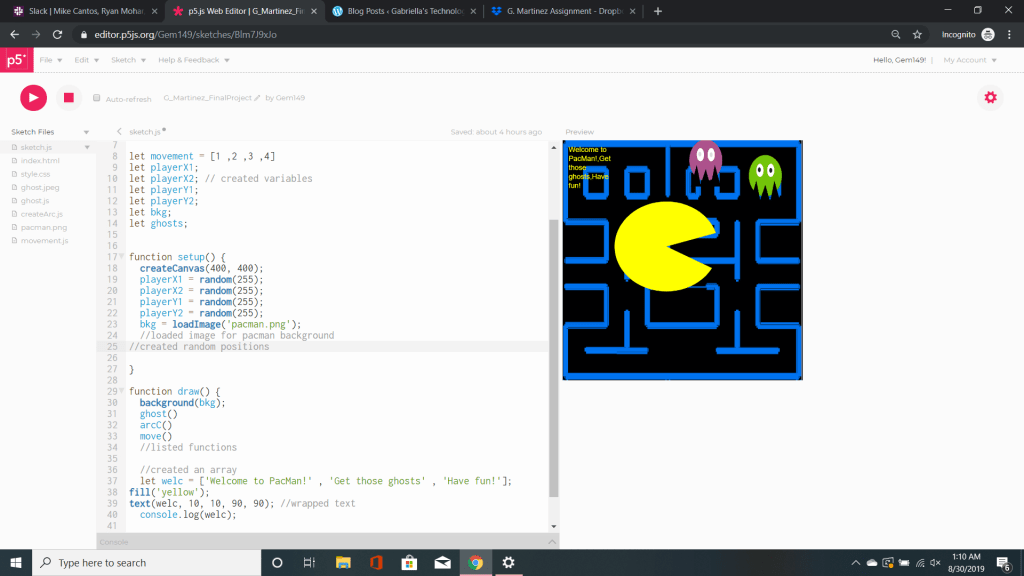Viewport: 1024px width, 576px height.
Task: Click the browser zoom magnifier icon
Action: pyautogui.click(x=895, y=34)
